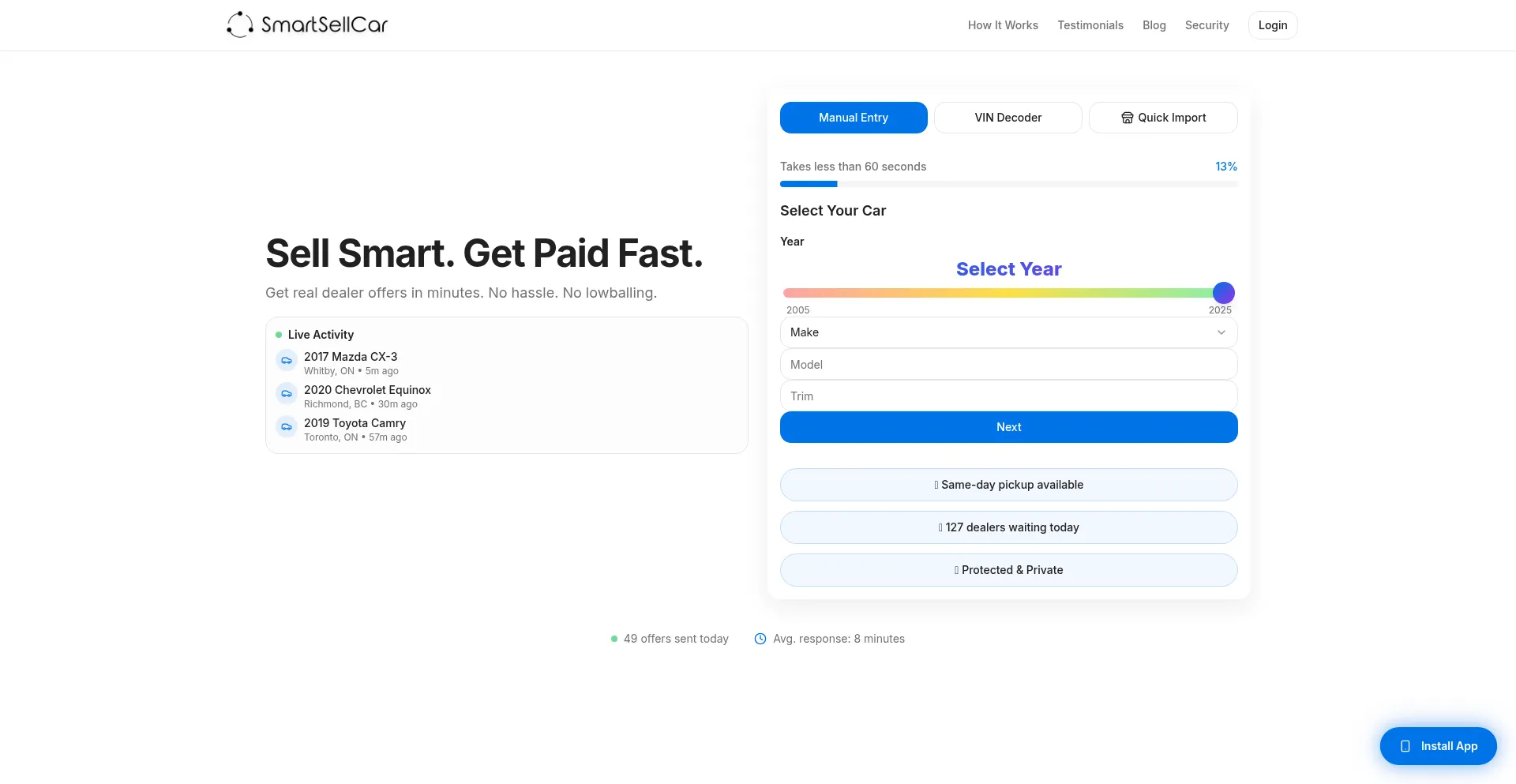
Task: Click the car icon on Quick Import tab
Action: coord(1127,117)
